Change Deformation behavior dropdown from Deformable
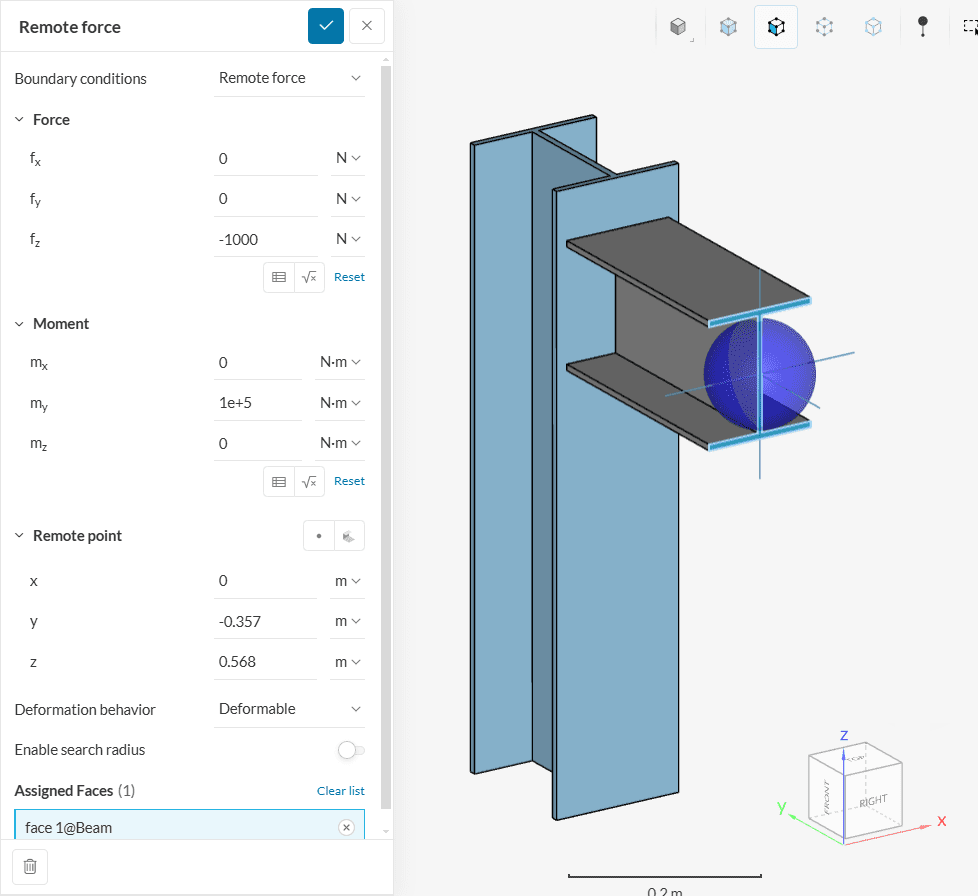Viewport: 978px width, 896px height. tap(290, 709)
